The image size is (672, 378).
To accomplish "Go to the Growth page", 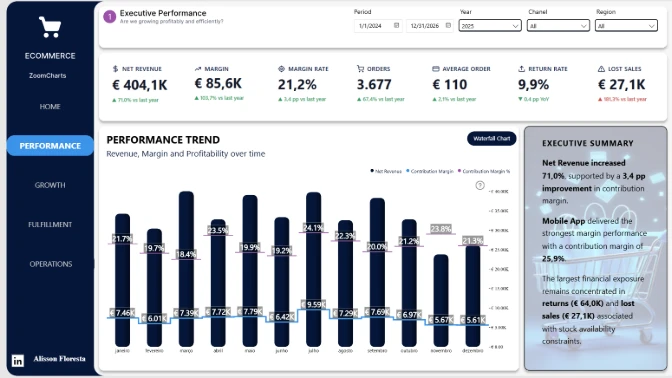I will (x=50, y=185).
